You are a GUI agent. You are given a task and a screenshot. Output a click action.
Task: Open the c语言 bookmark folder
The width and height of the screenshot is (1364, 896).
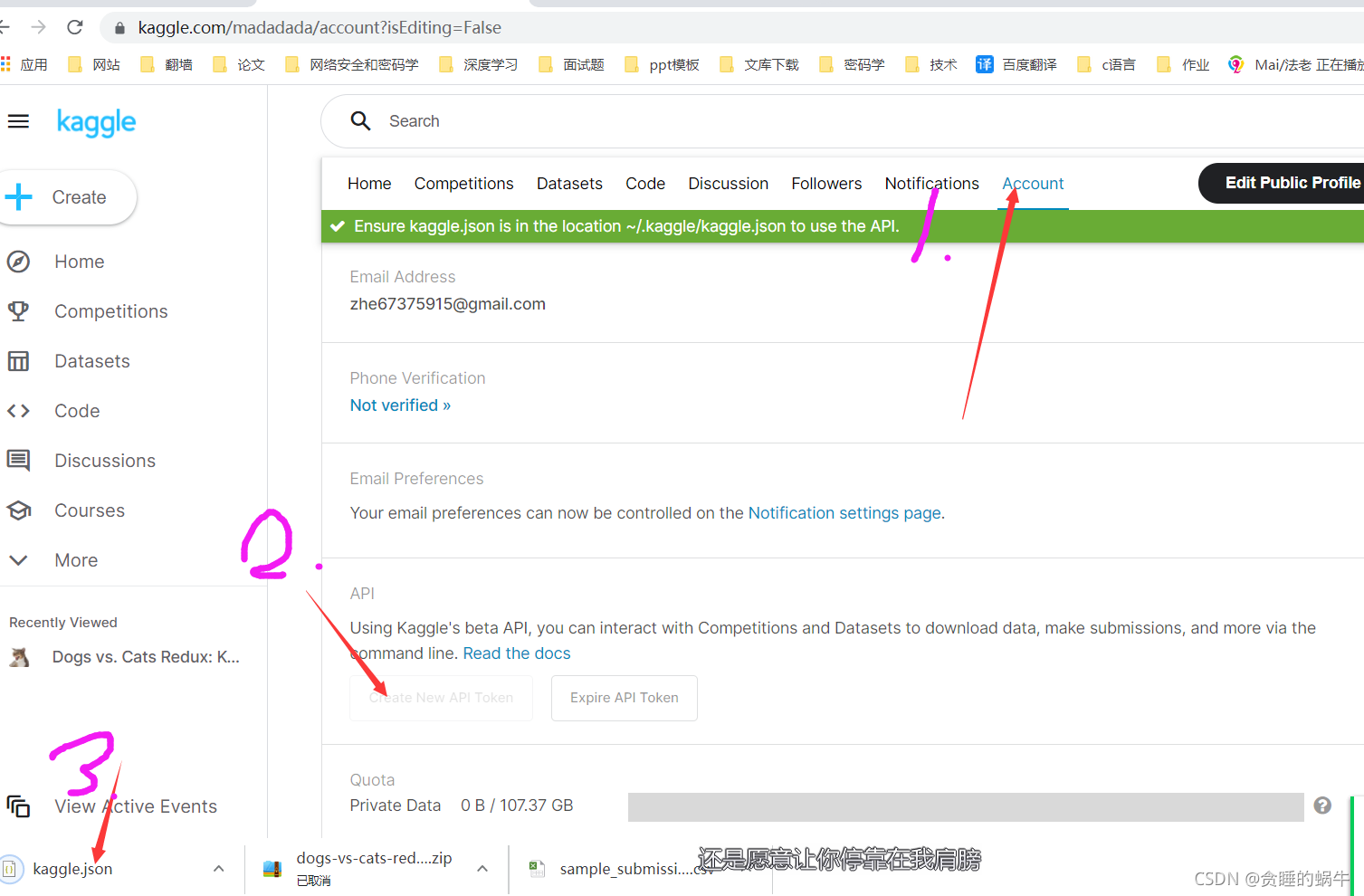[1106, 64]
